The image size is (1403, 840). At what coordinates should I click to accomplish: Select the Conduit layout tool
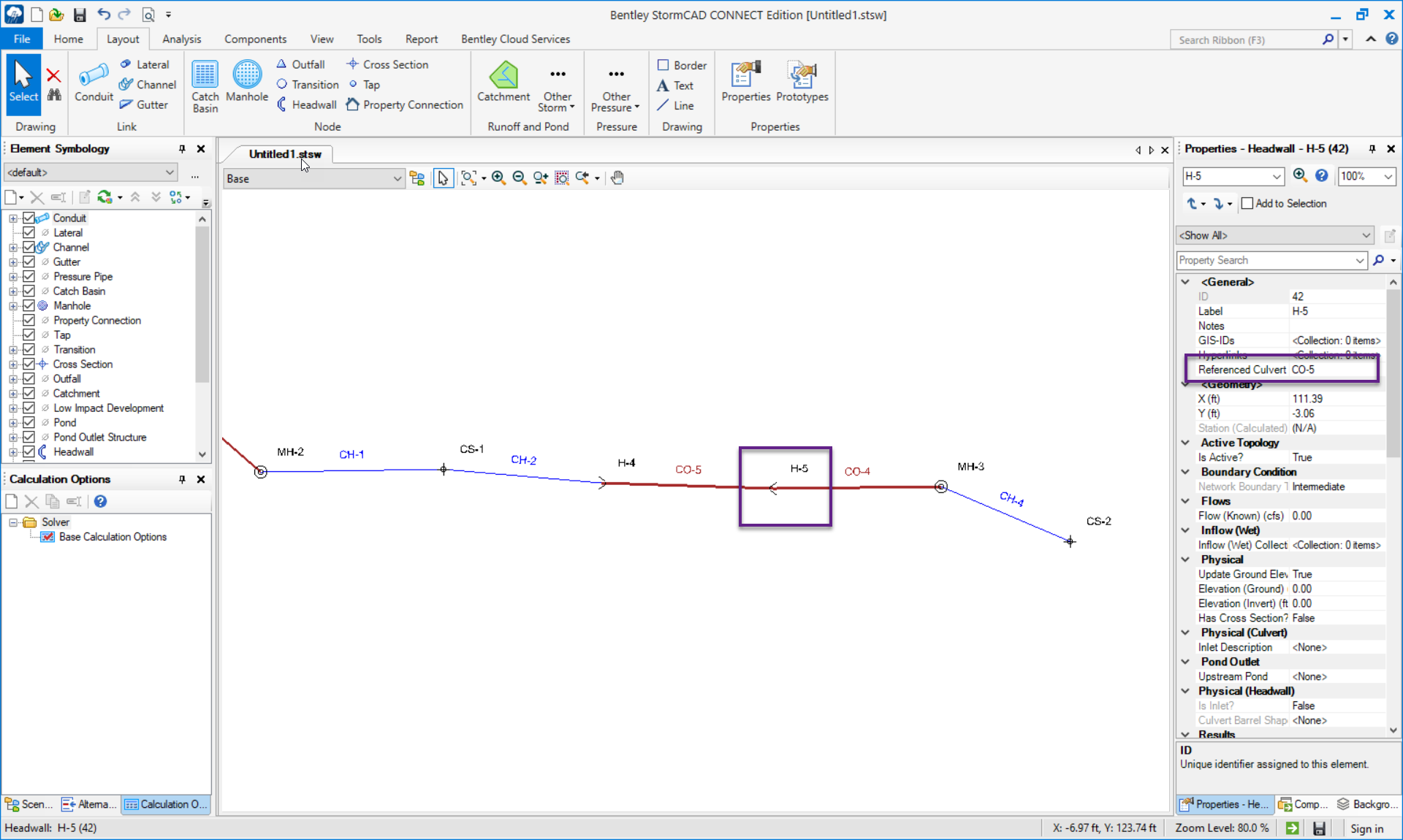pos(94,82)
